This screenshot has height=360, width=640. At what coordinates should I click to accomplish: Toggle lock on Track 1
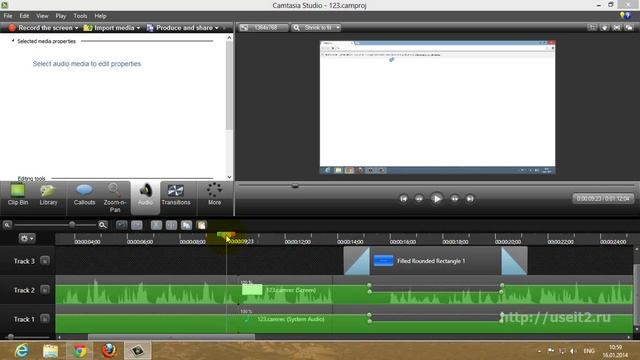click(45, 319)
